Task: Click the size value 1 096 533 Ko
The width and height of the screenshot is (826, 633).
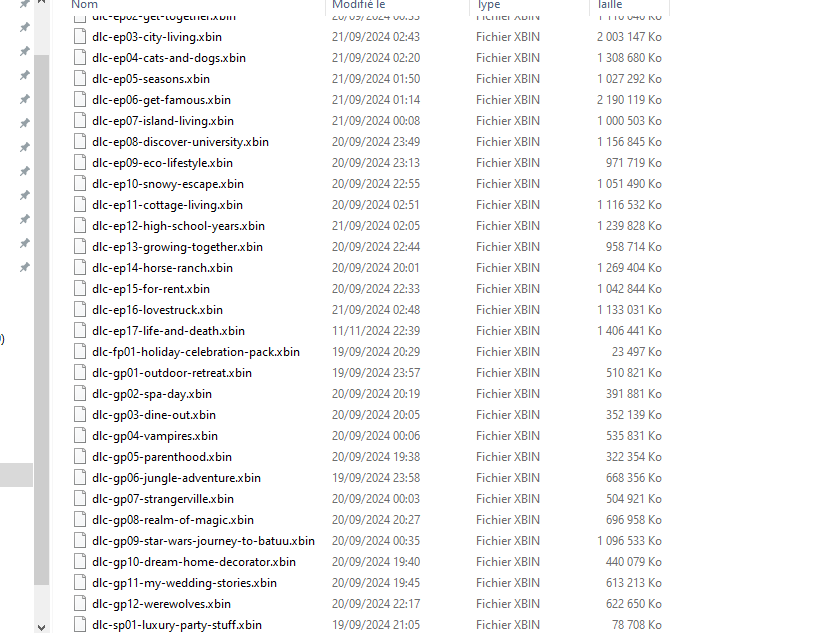Action: 629,541
